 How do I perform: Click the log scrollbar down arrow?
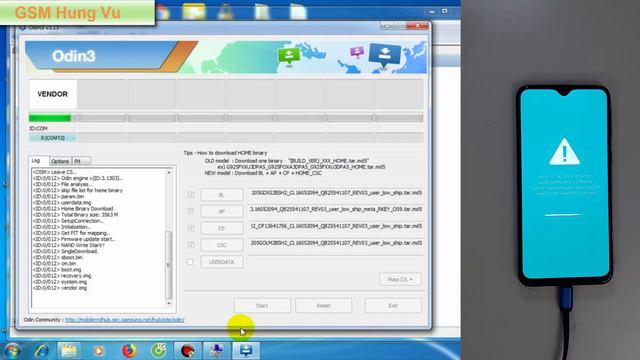point(169,303)
